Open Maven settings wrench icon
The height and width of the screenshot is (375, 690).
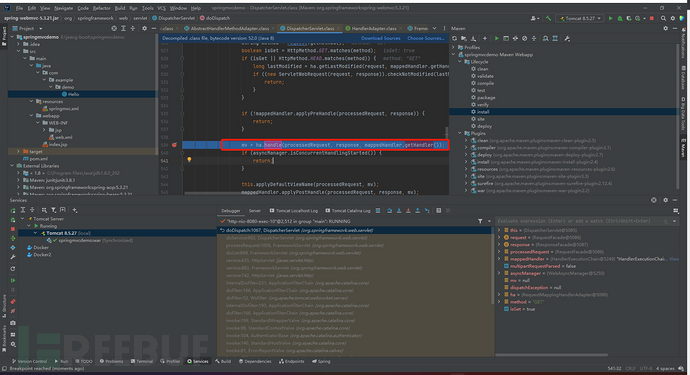coord(567,39)
